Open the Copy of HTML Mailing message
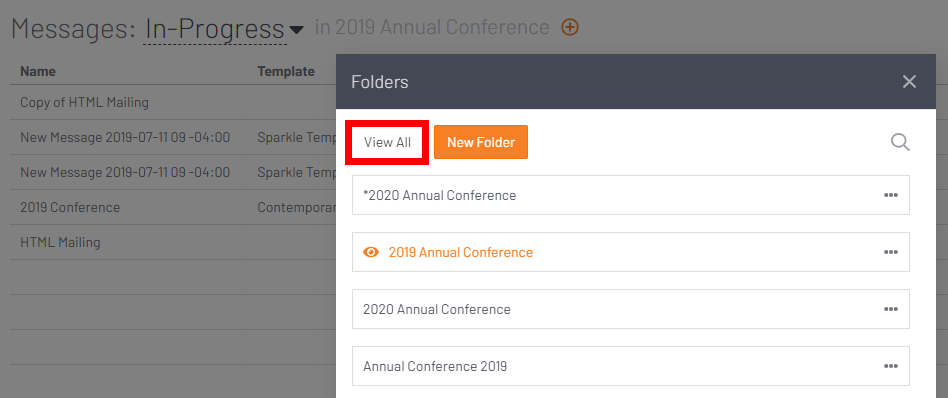This screenshot has width=948, height=398. (84, 102)
